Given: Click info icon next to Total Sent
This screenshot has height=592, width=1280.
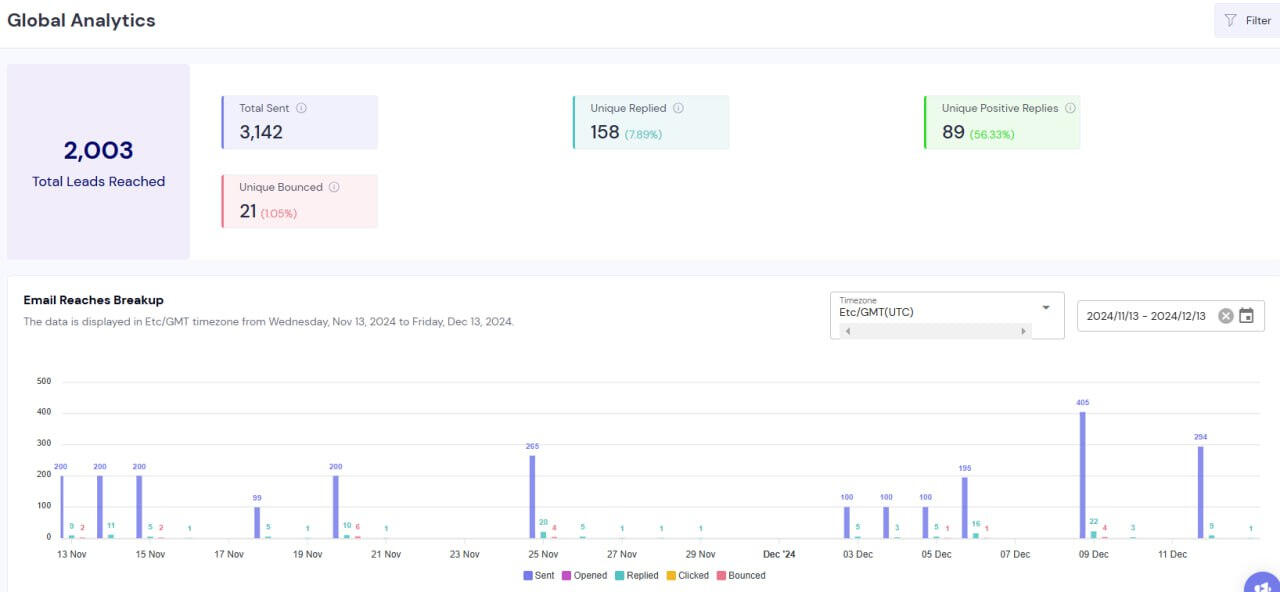Looking at the screenshot, I should pos(301,108).
